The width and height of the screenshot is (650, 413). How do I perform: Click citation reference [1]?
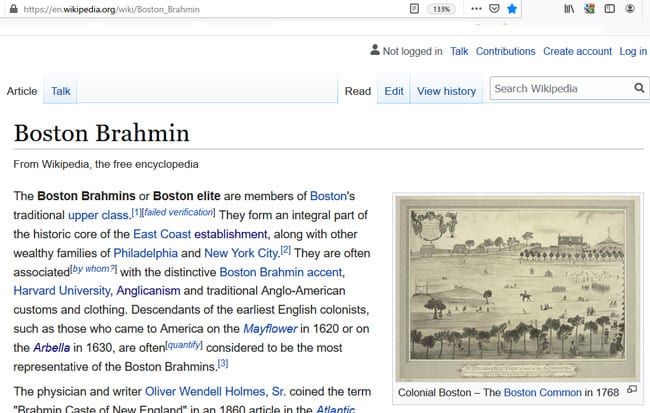[x=136, y=212]
